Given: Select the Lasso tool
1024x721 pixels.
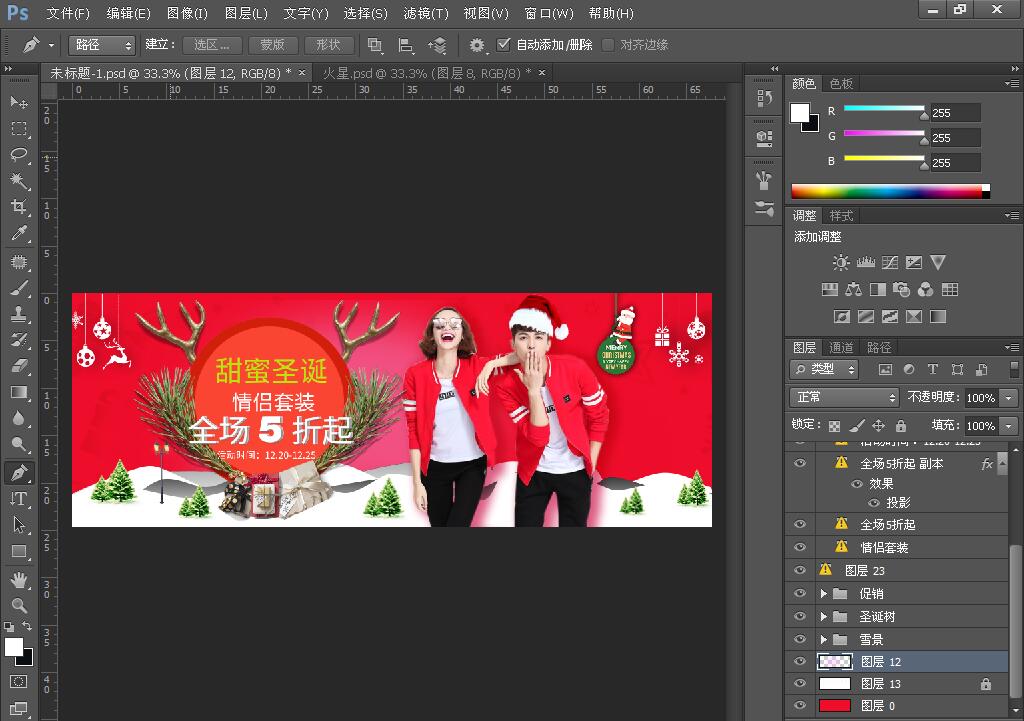Looking at the screenshot, I should click(x=19, y=154).
